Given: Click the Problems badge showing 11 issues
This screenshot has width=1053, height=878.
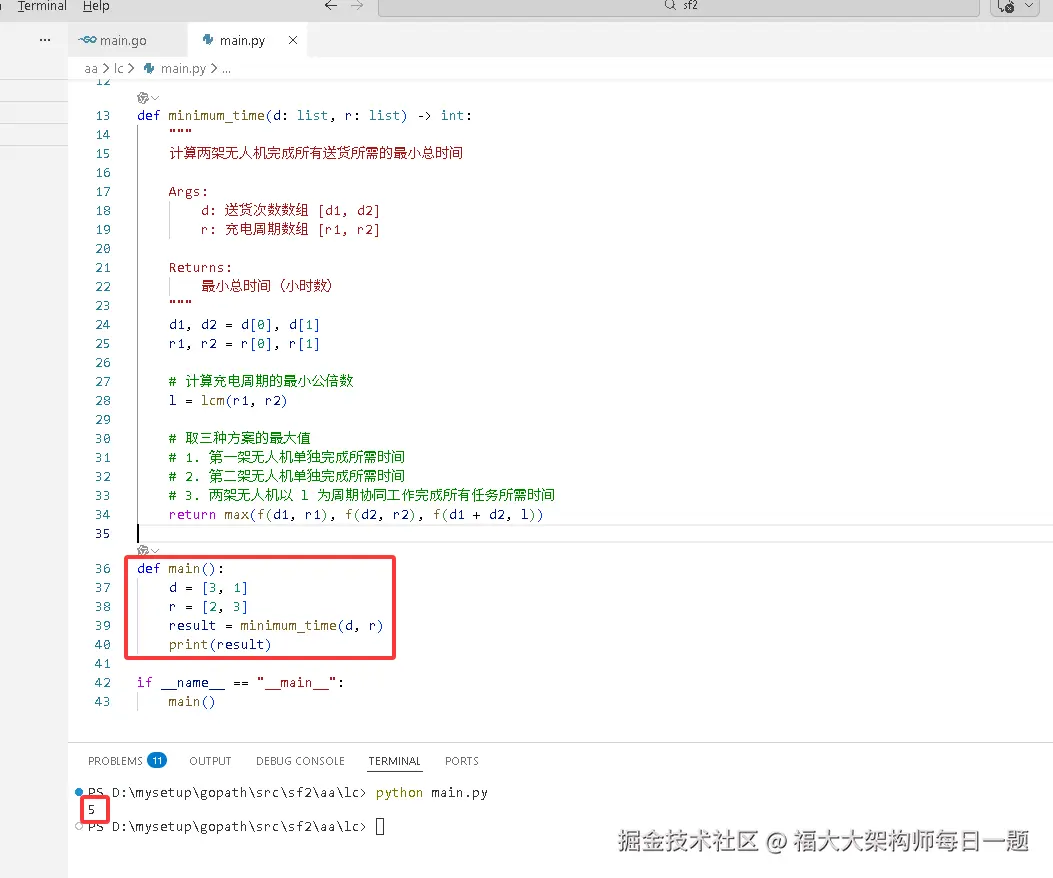Looking at the screenshot, I should coord(157,760).
